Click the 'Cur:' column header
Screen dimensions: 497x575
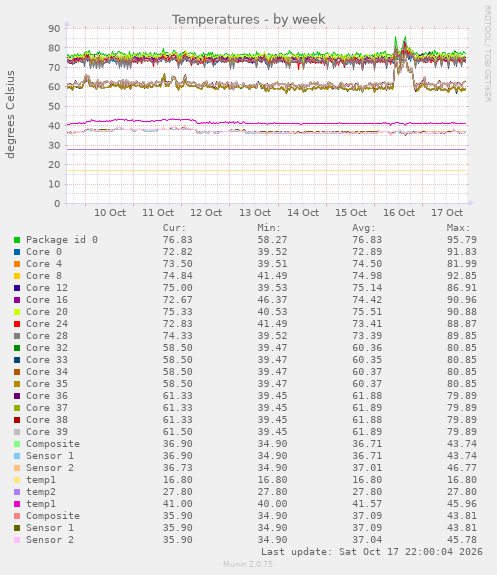point(175,228)
